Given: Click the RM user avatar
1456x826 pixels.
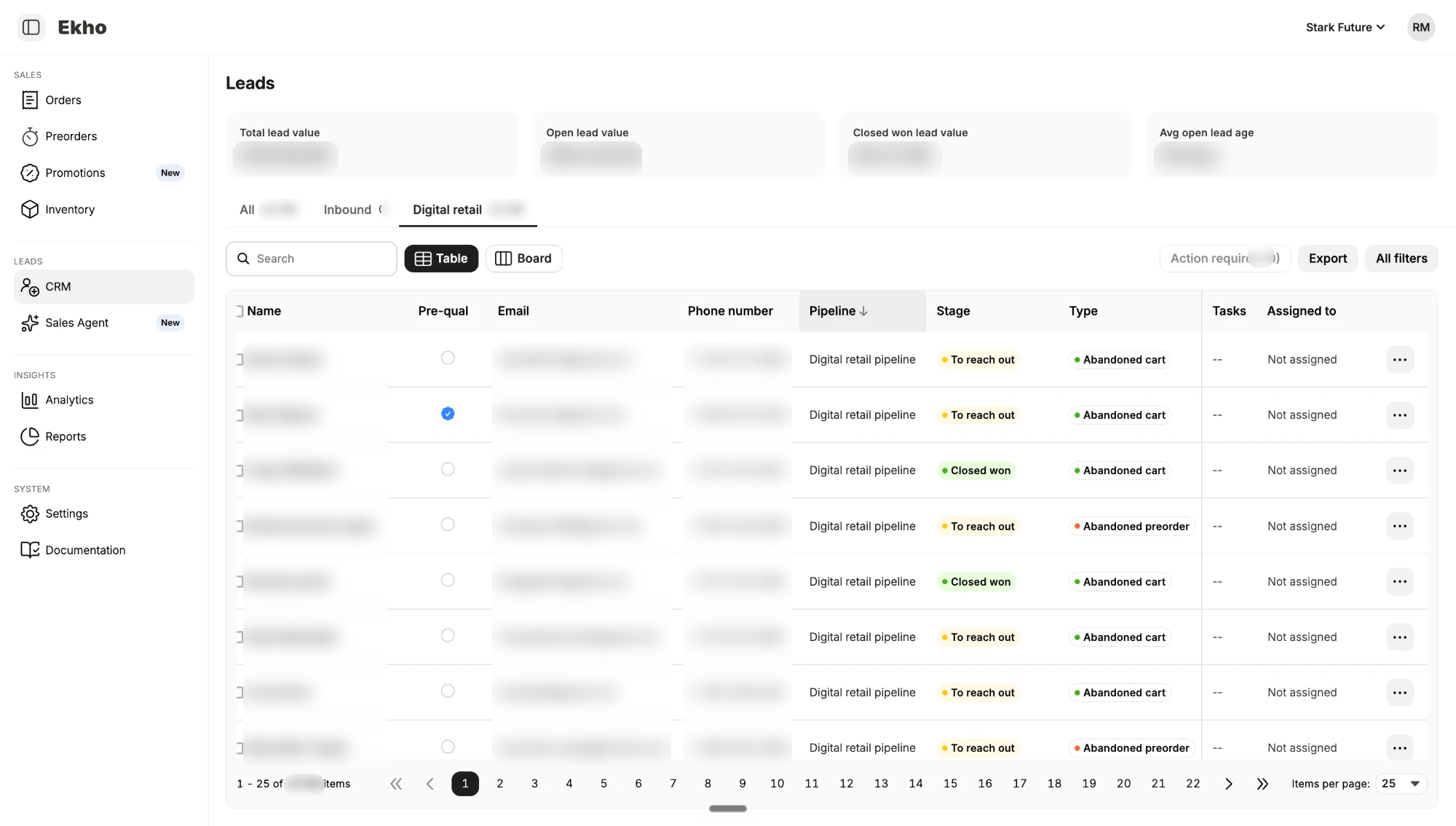Looking at the screenshot, I should point(1420,28).
